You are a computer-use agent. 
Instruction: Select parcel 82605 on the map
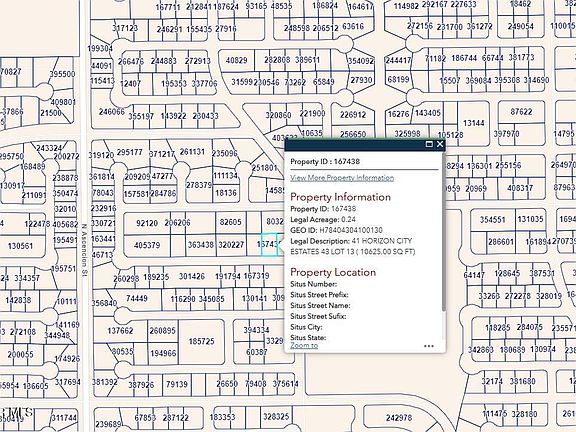230,222
